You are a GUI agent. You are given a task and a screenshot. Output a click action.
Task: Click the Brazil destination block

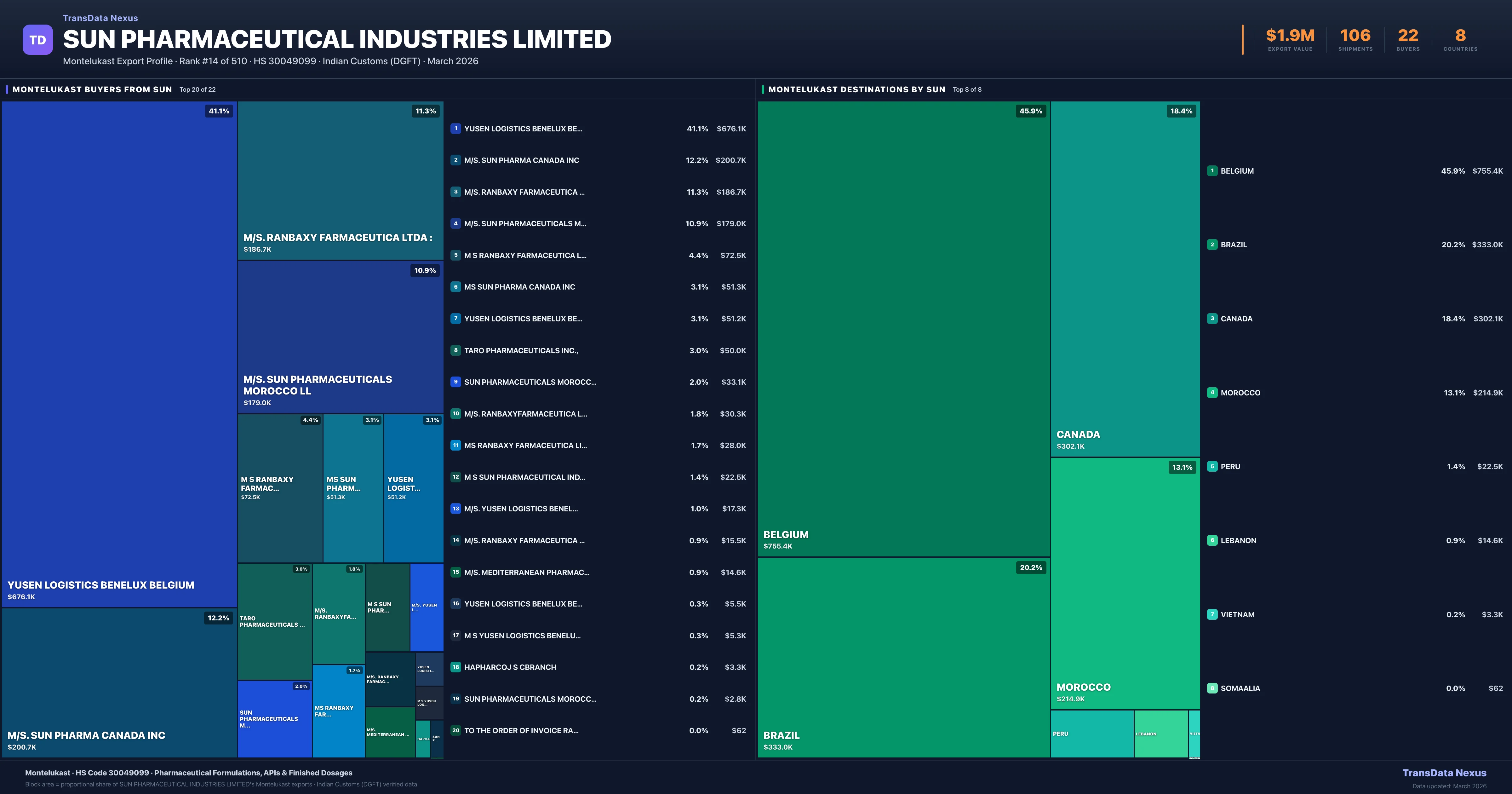click(x=903, y=658)
